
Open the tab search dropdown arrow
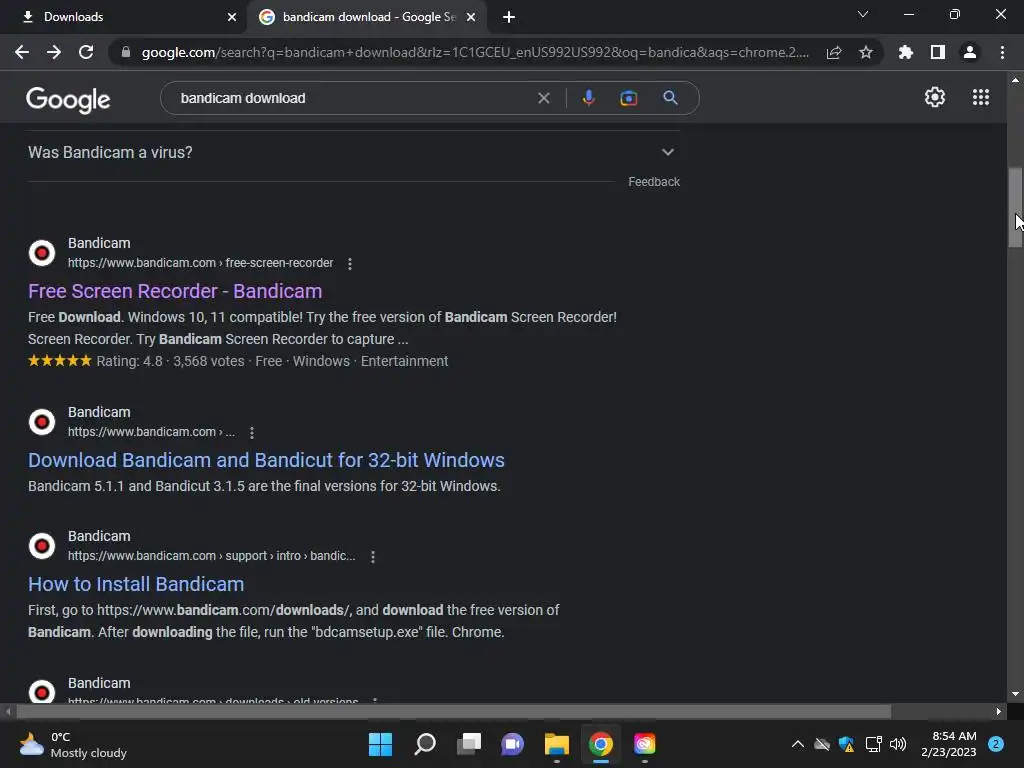[863, 14]
